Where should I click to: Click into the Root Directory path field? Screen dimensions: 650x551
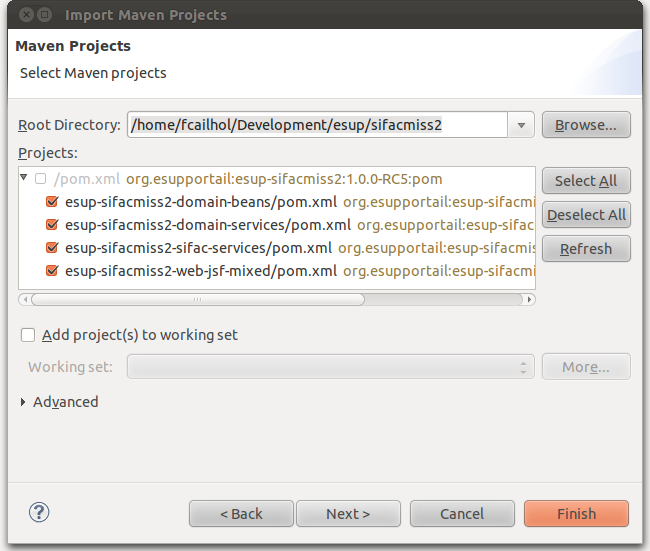pyautogui.click(x=316, y=125)
